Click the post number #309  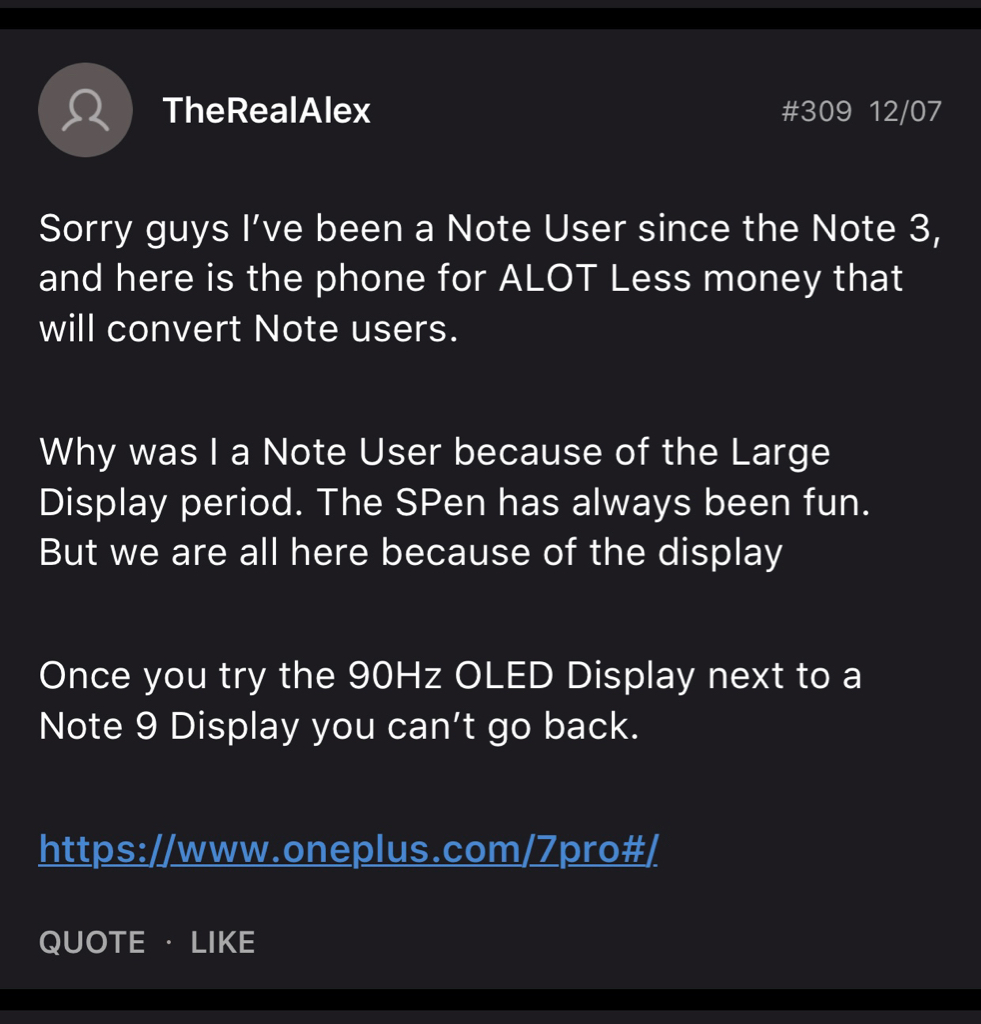[x=815, y=111]
